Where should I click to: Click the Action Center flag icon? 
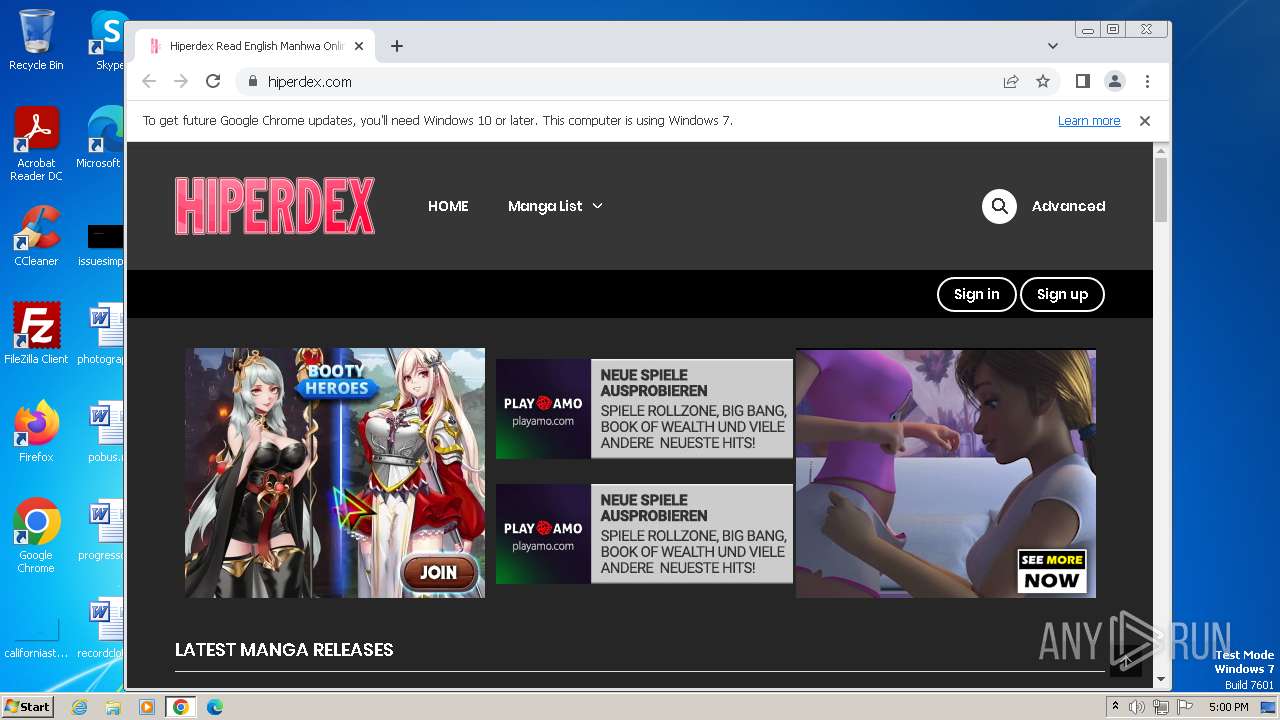[x=1184, y=707]
